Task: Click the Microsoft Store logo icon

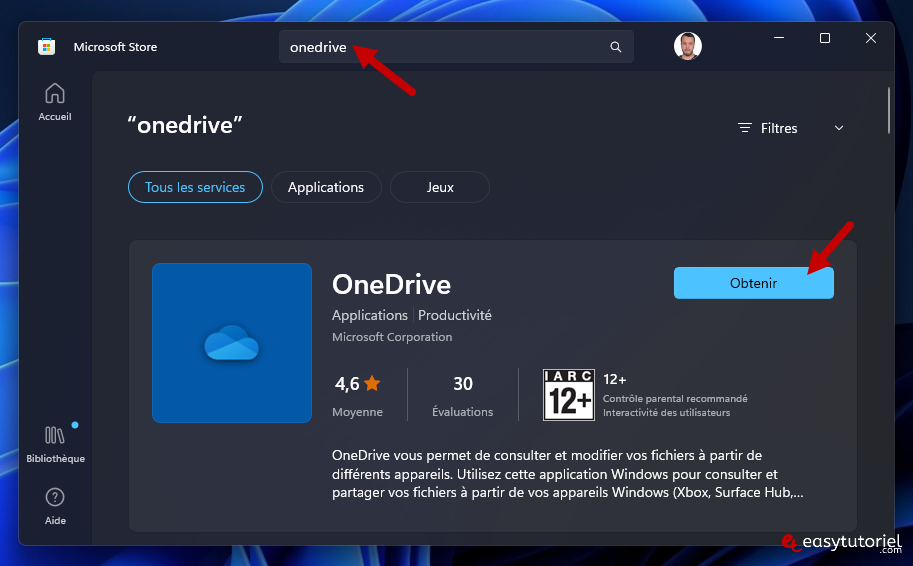Action: tap(47, 47)
